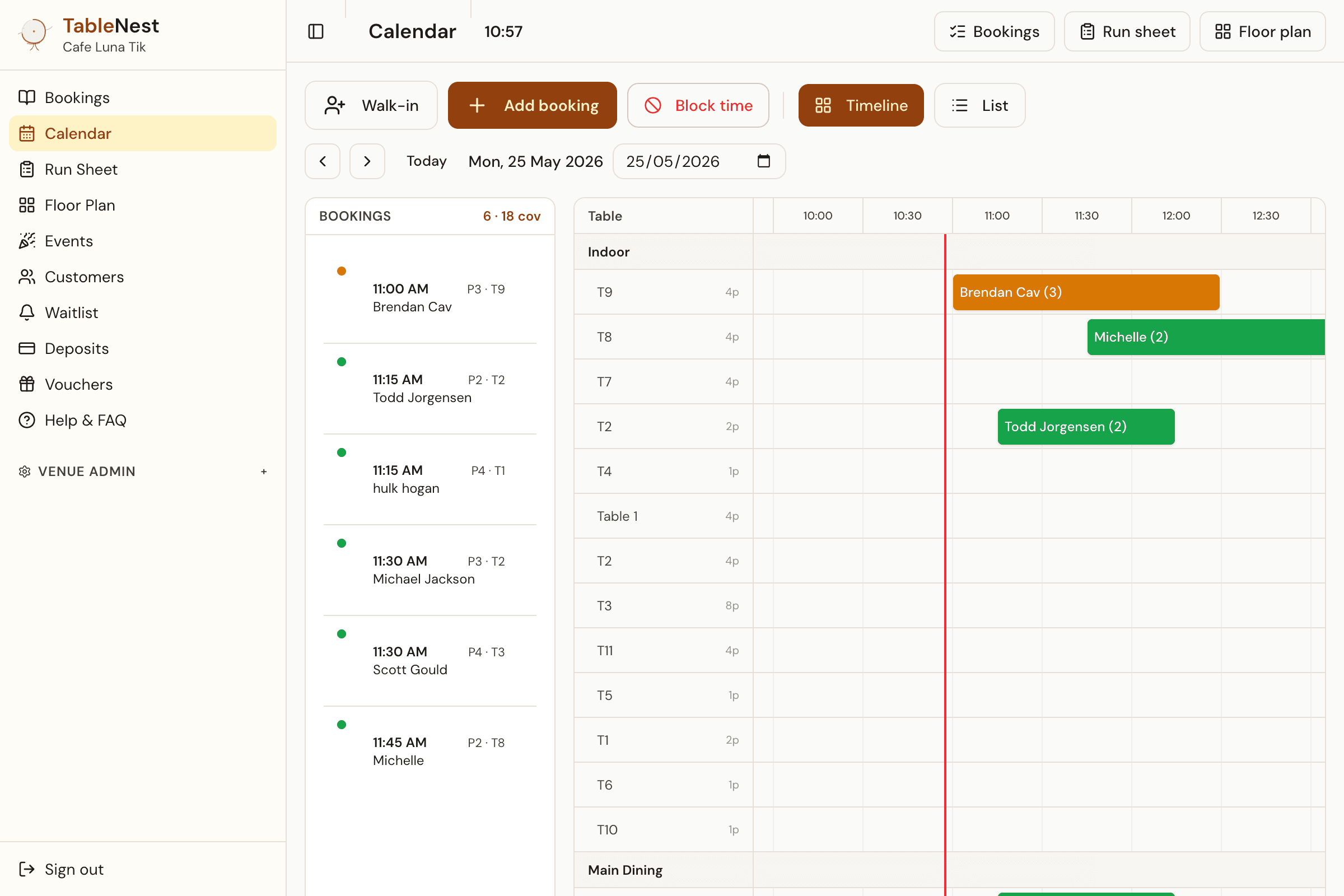Select the T9 table row label
1344x896 pixels.
[x=605, y=292]
